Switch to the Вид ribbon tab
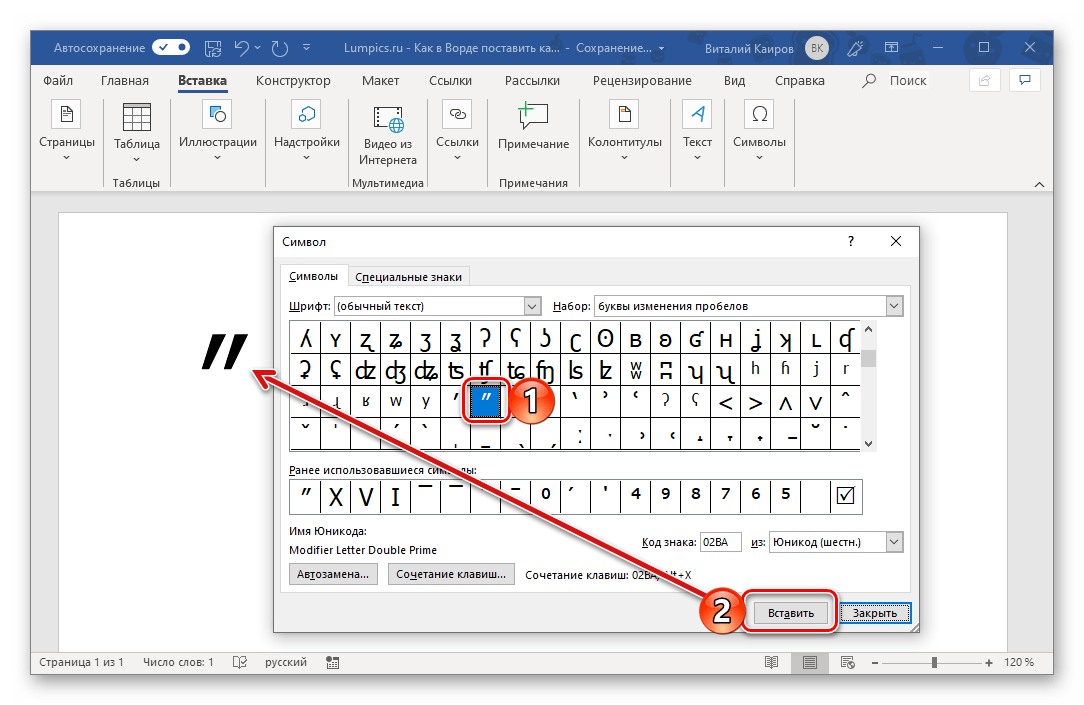 [x=734, y=81]
